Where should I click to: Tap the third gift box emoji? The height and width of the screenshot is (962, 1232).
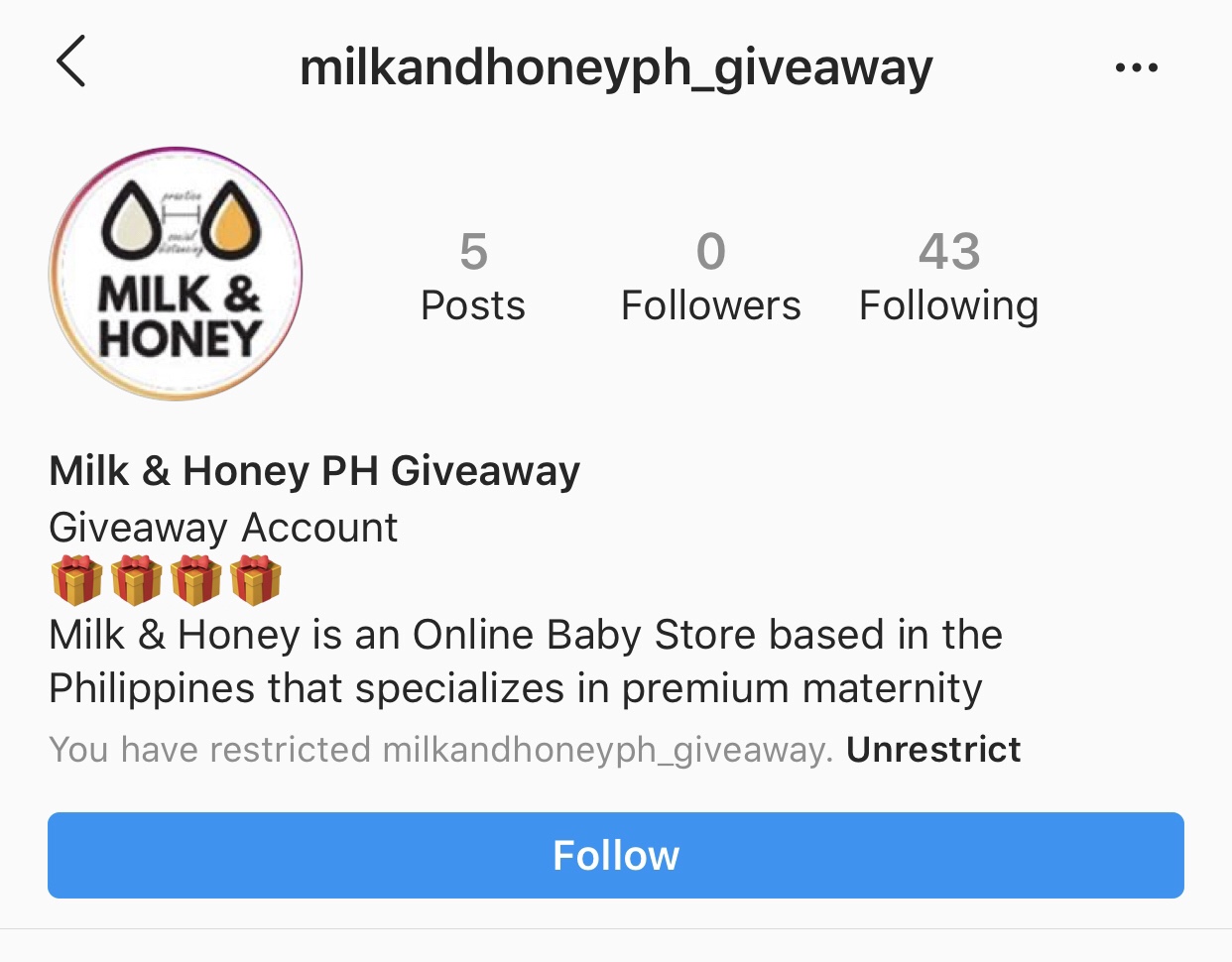pyautogui.click(x=195, y=580)
